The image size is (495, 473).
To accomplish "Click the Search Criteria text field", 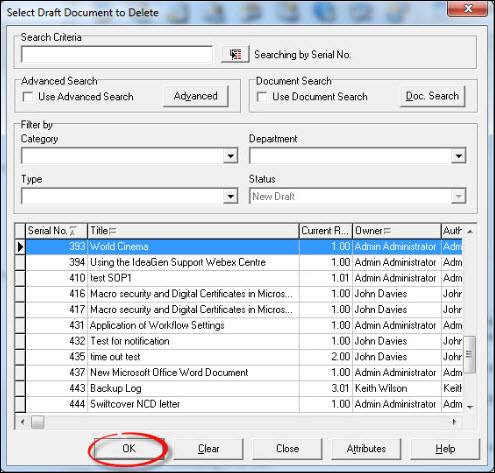I will point(117,54).
